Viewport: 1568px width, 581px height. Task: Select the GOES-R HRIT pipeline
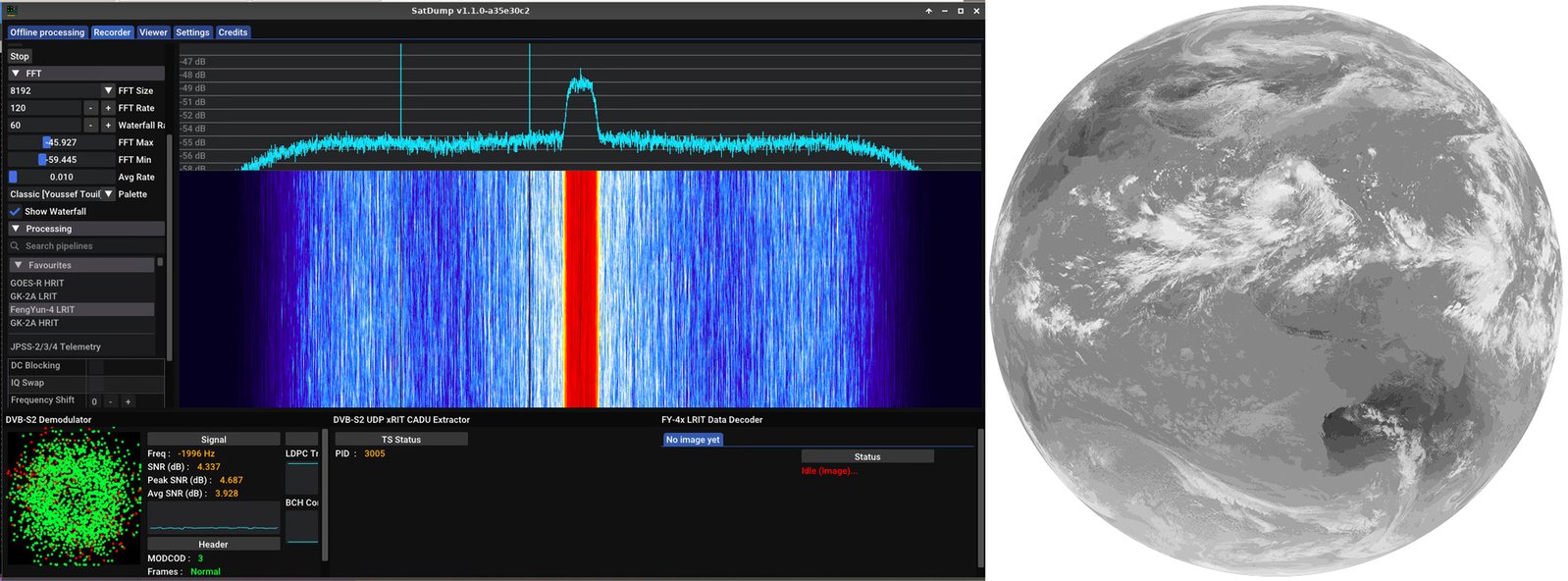tap(37, 283)
